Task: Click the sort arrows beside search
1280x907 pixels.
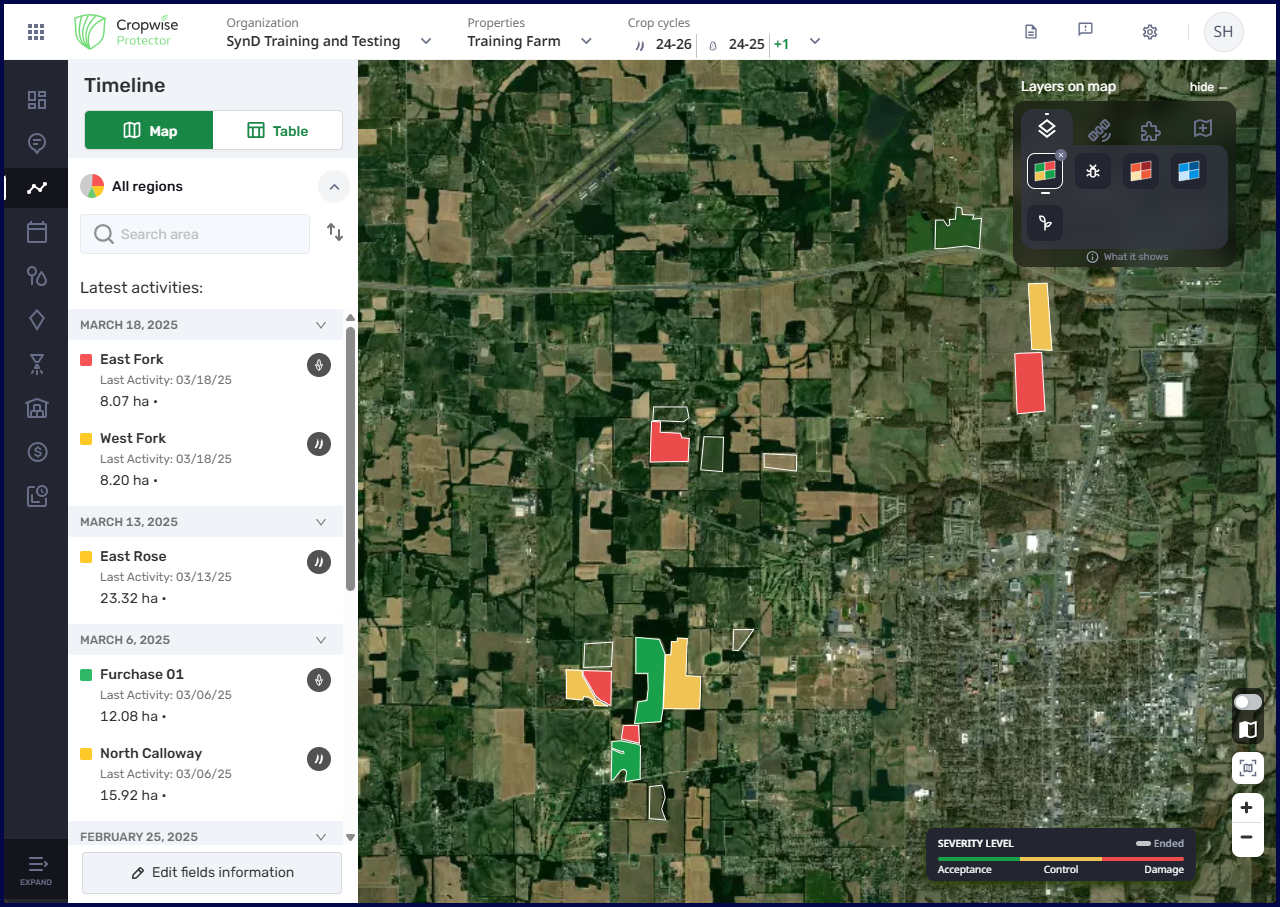Action: [335, 233]
